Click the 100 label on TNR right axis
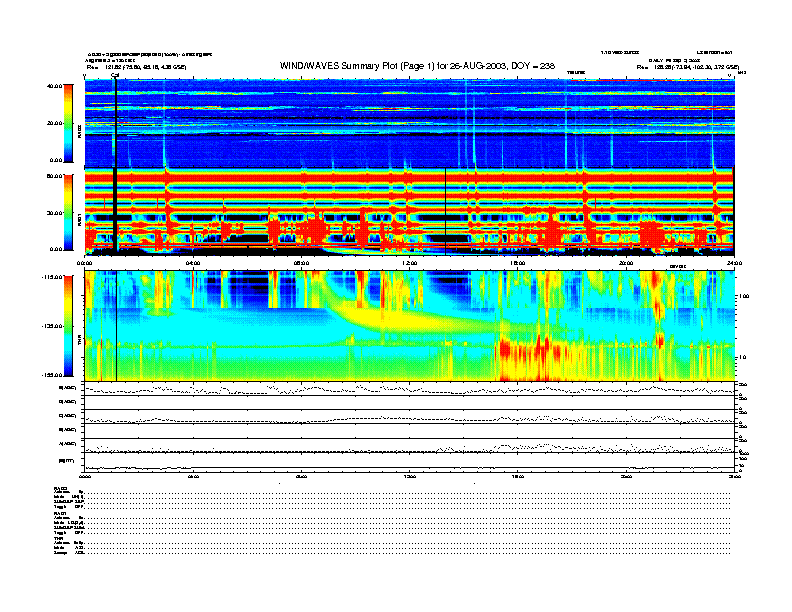The width and height of the screenshot is (792, 612). (x=744, y=296)
